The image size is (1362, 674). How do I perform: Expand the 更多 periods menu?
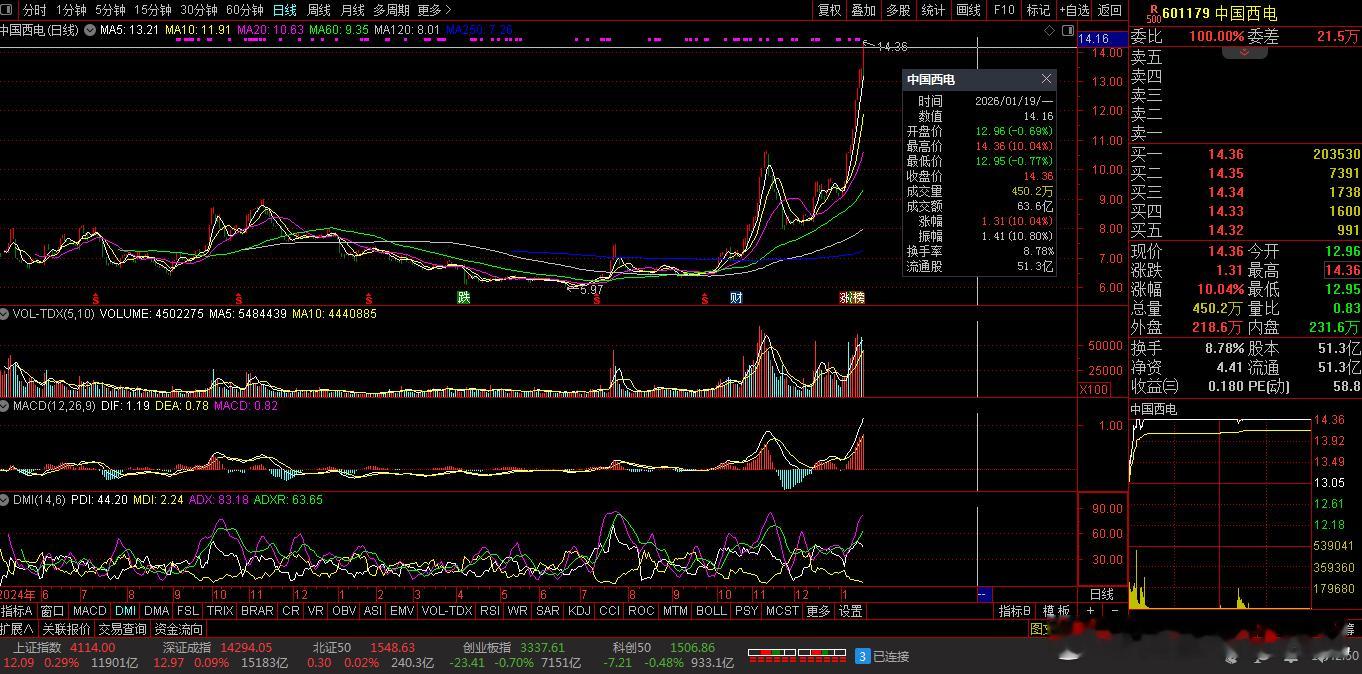tap(434, 10)
